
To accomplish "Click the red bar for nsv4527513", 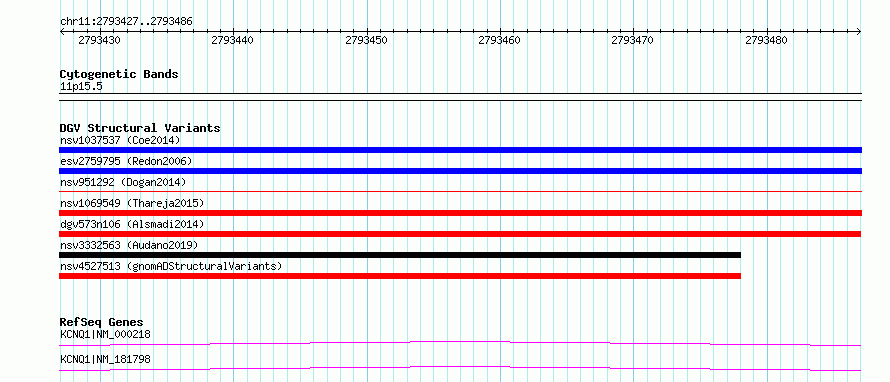I will pos(400,276).
